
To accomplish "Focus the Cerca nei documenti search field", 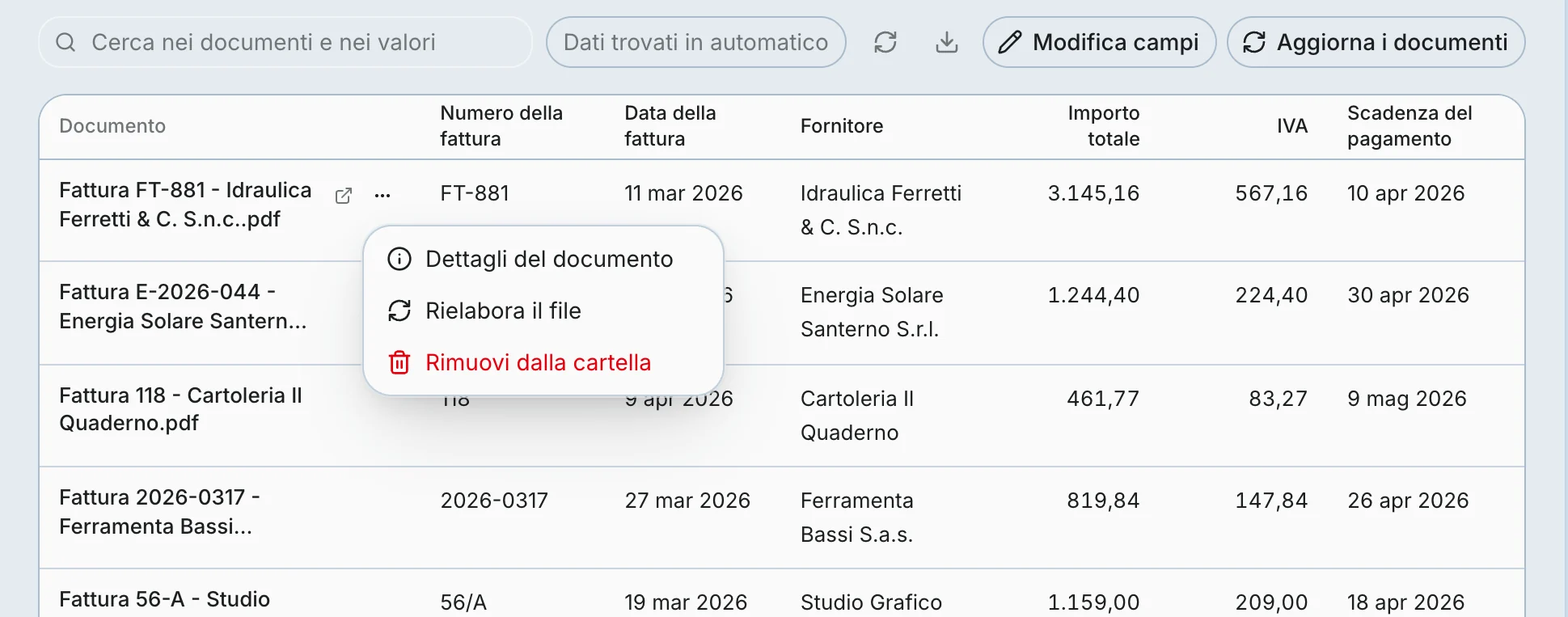I will click(x=285, y=42).
